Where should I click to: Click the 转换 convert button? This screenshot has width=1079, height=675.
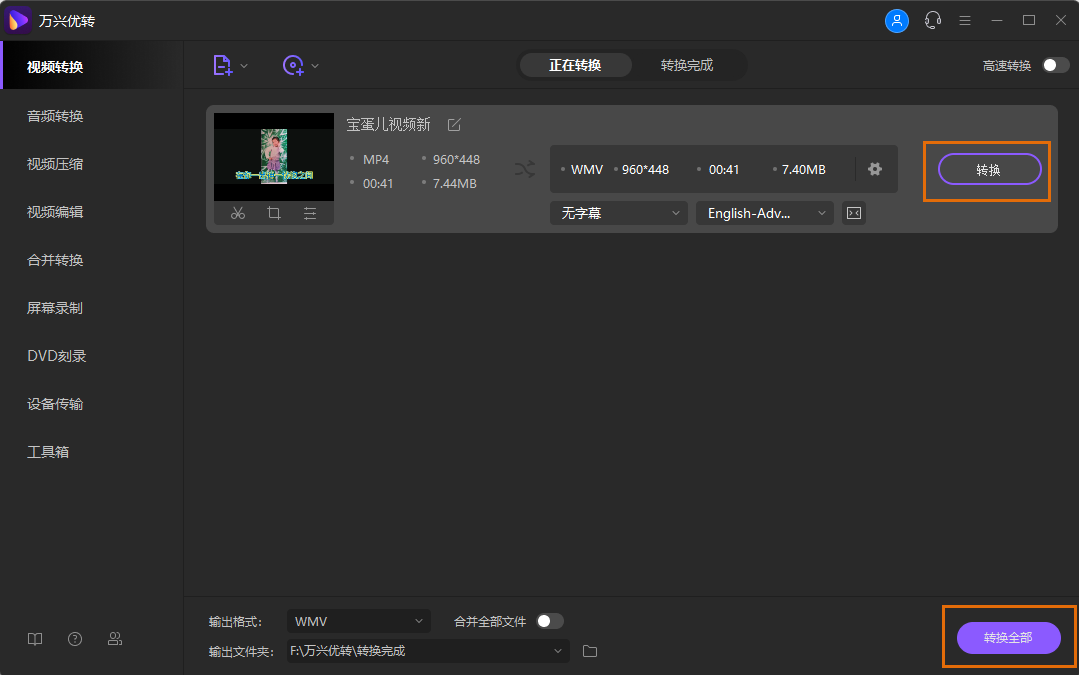988,170
